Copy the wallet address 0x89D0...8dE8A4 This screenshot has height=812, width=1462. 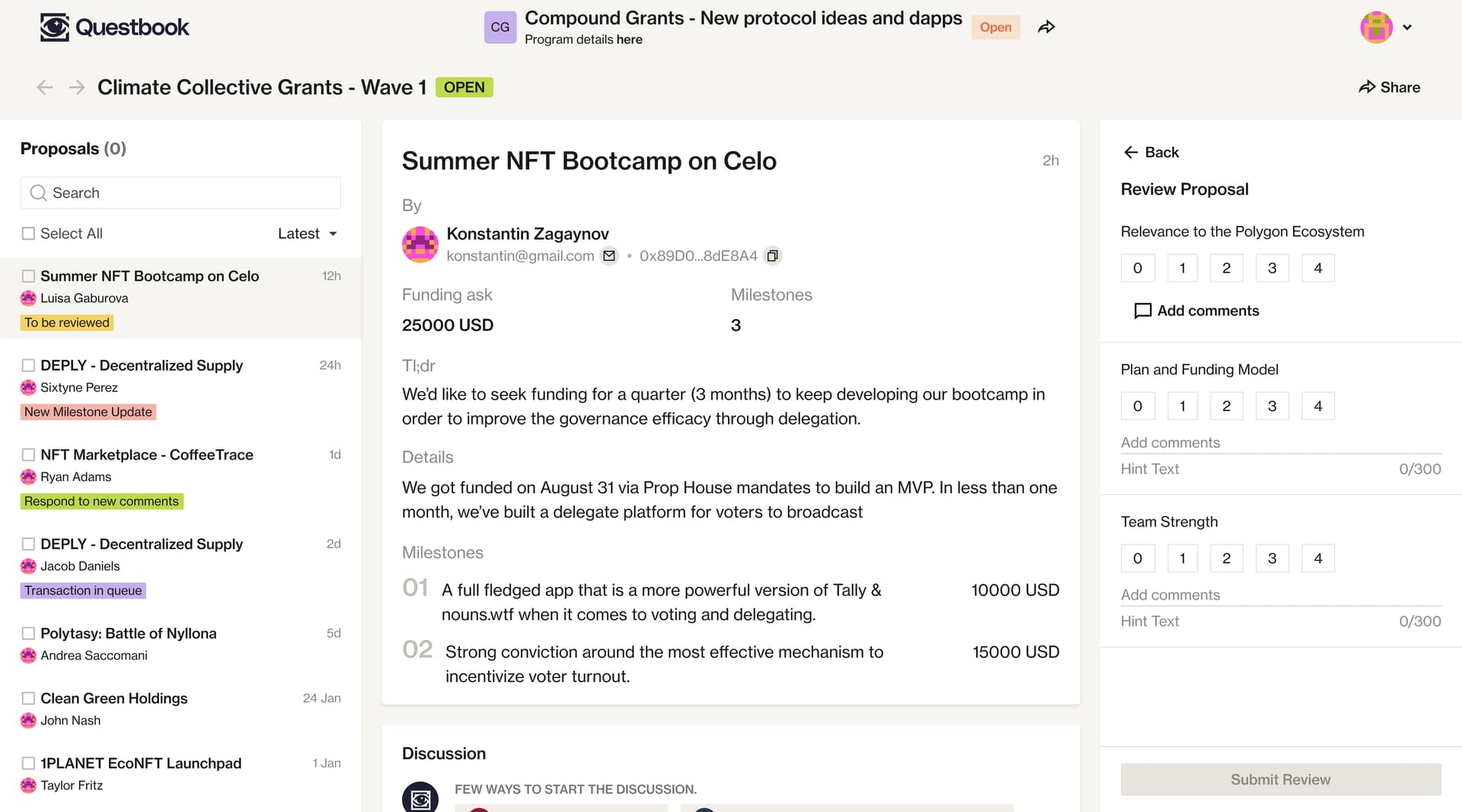(x=772, y=256)
